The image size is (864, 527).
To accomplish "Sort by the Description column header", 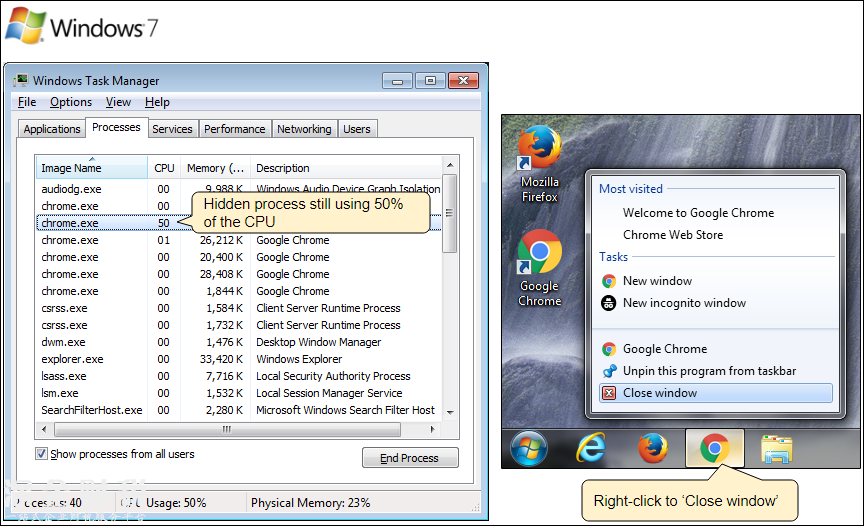I will tap(346, 168).
